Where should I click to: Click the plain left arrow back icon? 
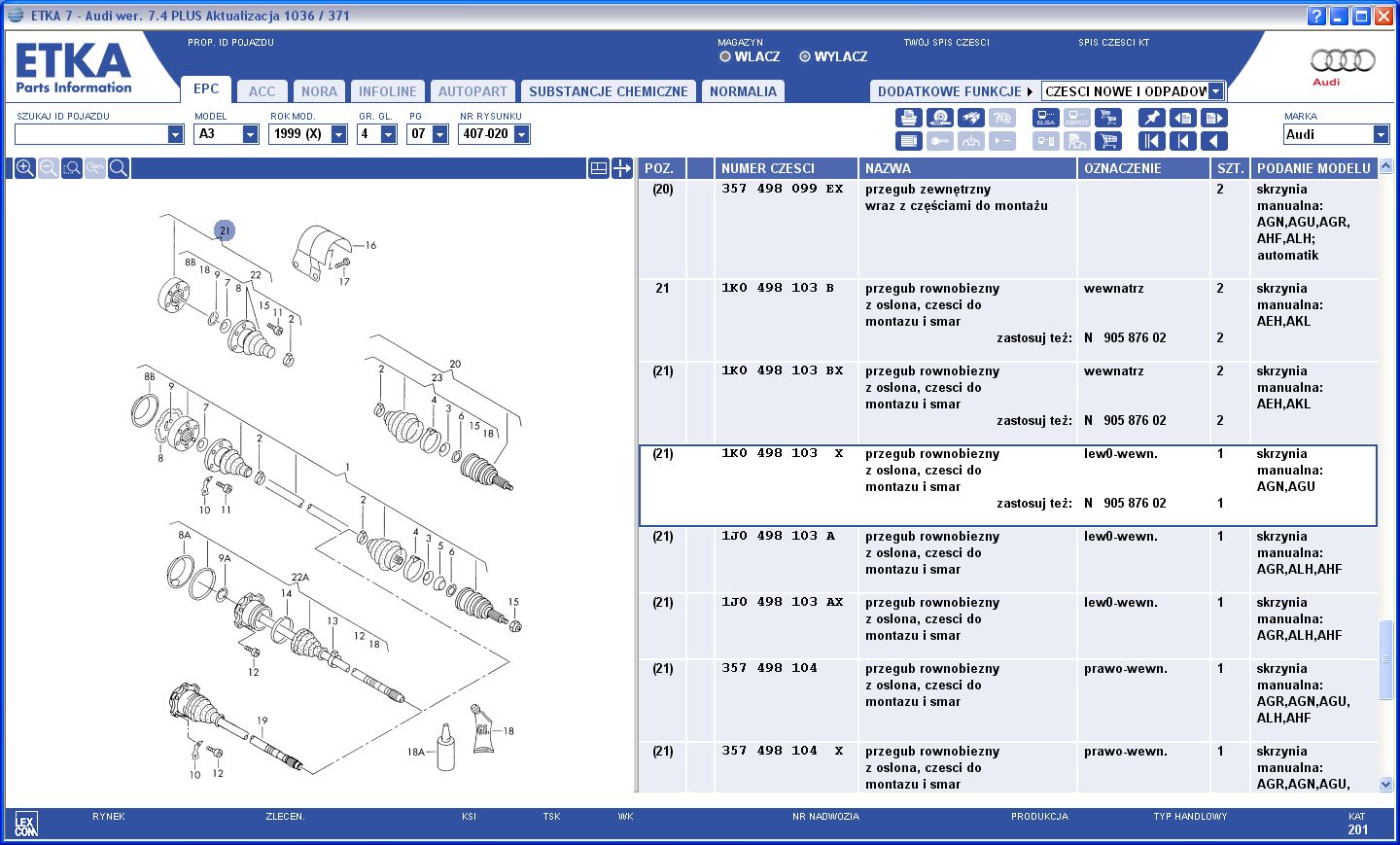point(1213,141)
